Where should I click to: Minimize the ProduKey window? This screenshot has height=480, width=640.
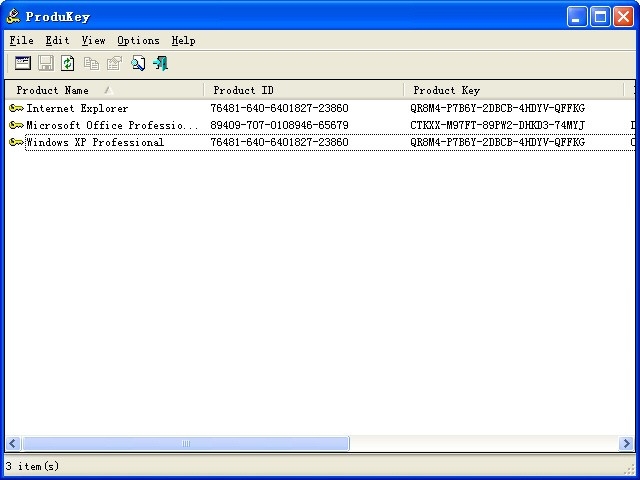[577, 17]
